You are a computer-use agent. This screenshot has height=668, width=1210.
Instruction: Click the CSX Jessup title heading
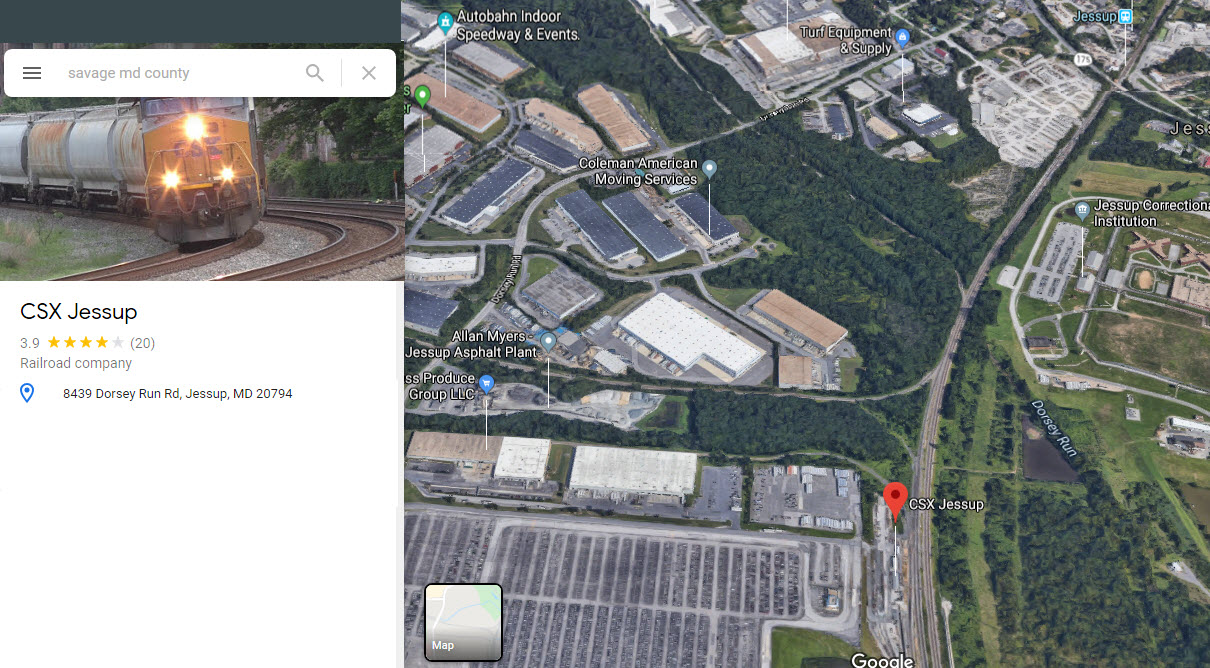[78, 311]
